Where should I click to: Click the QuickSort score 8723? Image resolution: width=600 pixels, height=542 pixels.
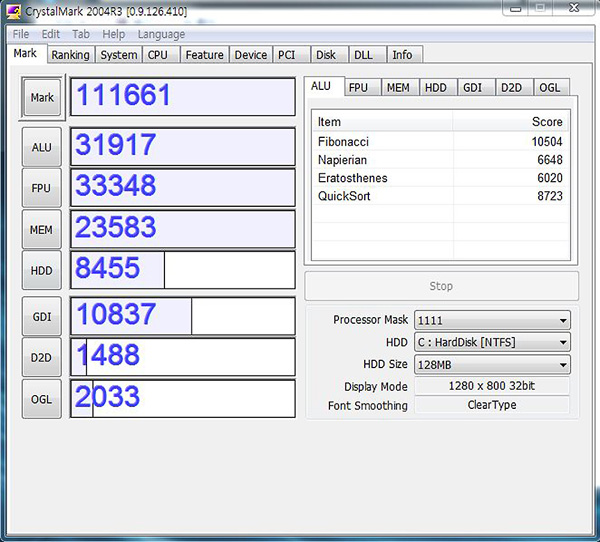(x=549, y=196)
